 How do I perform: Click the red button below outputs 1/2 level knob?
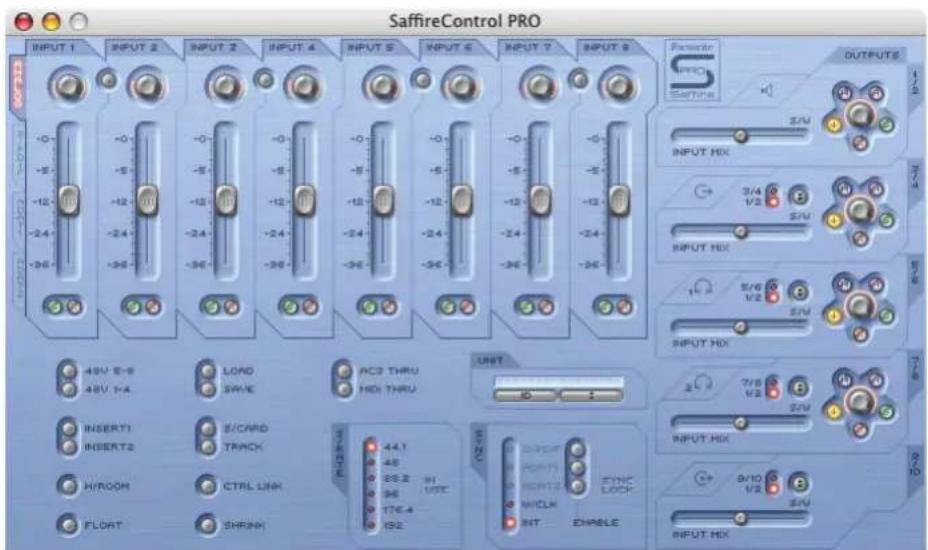pos(861,143)
